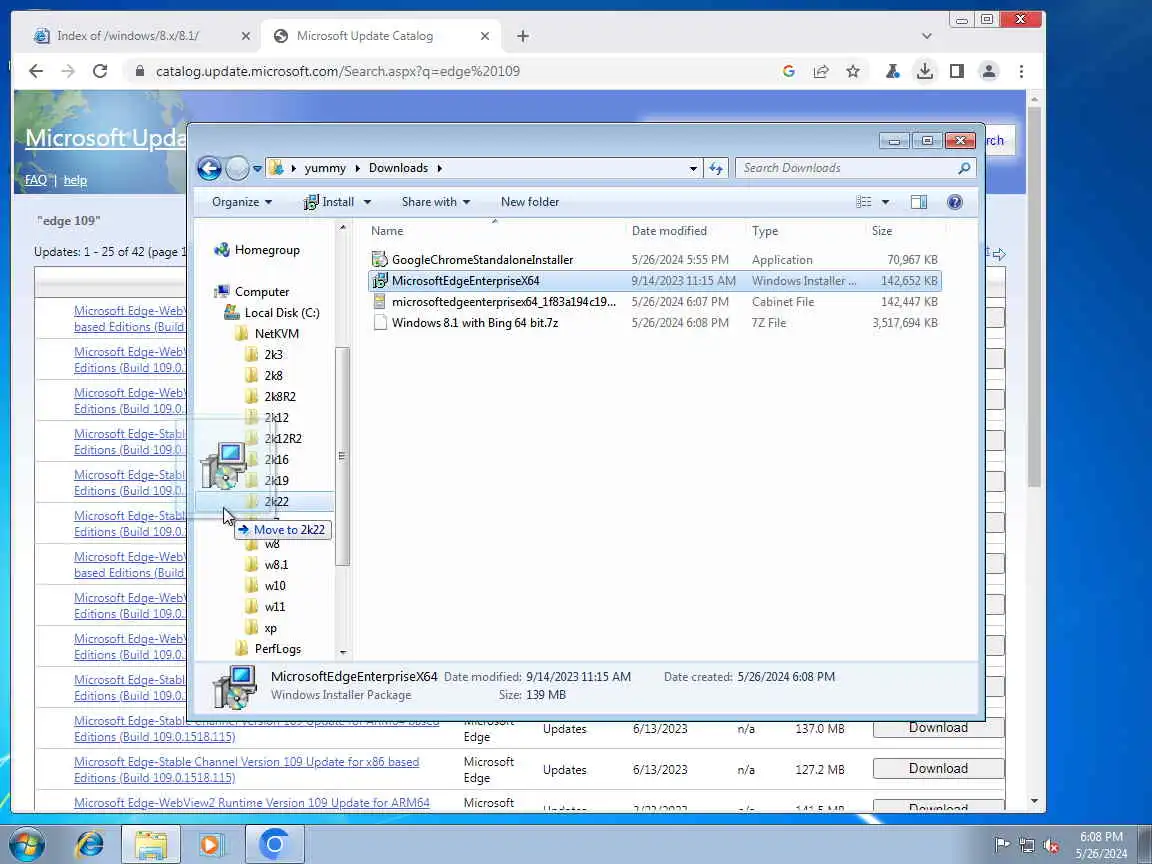
Task: Bookmark this page with star icon
Action: [853, 71]
